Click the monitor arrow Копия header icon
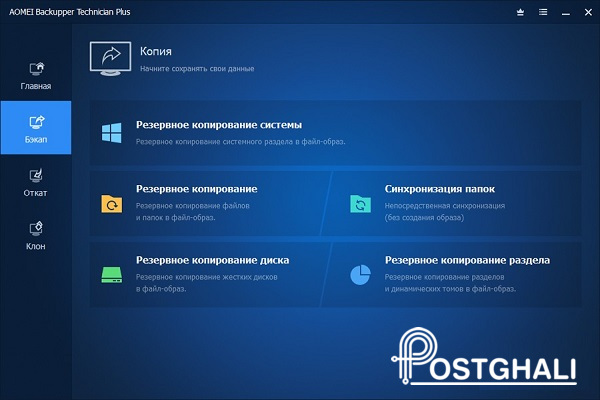This screenshot has width=600, height=400. (x=111, y=59)
